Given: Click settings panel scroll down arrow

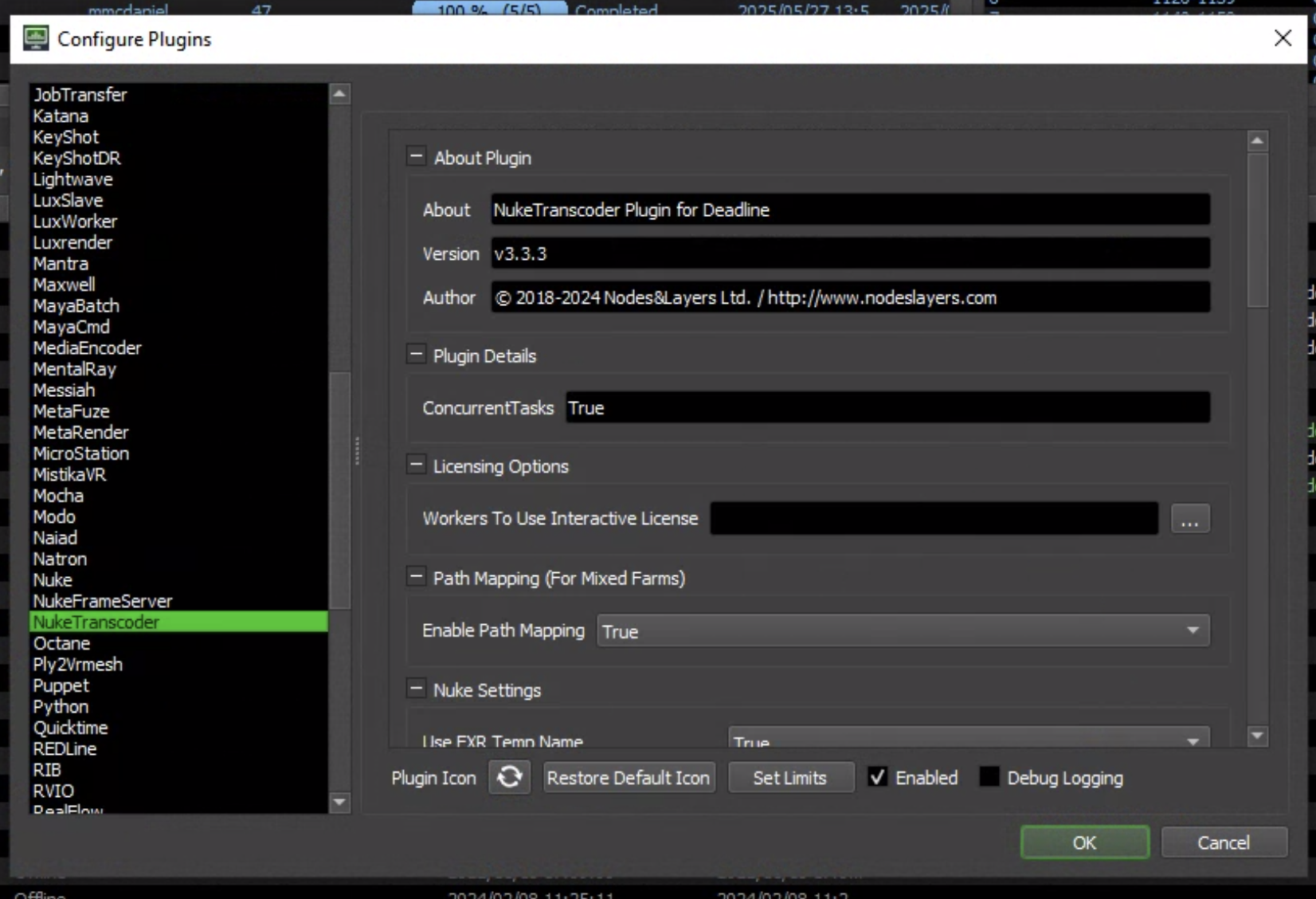Looking at the screenshot, I should click(x=1257, y=736).
